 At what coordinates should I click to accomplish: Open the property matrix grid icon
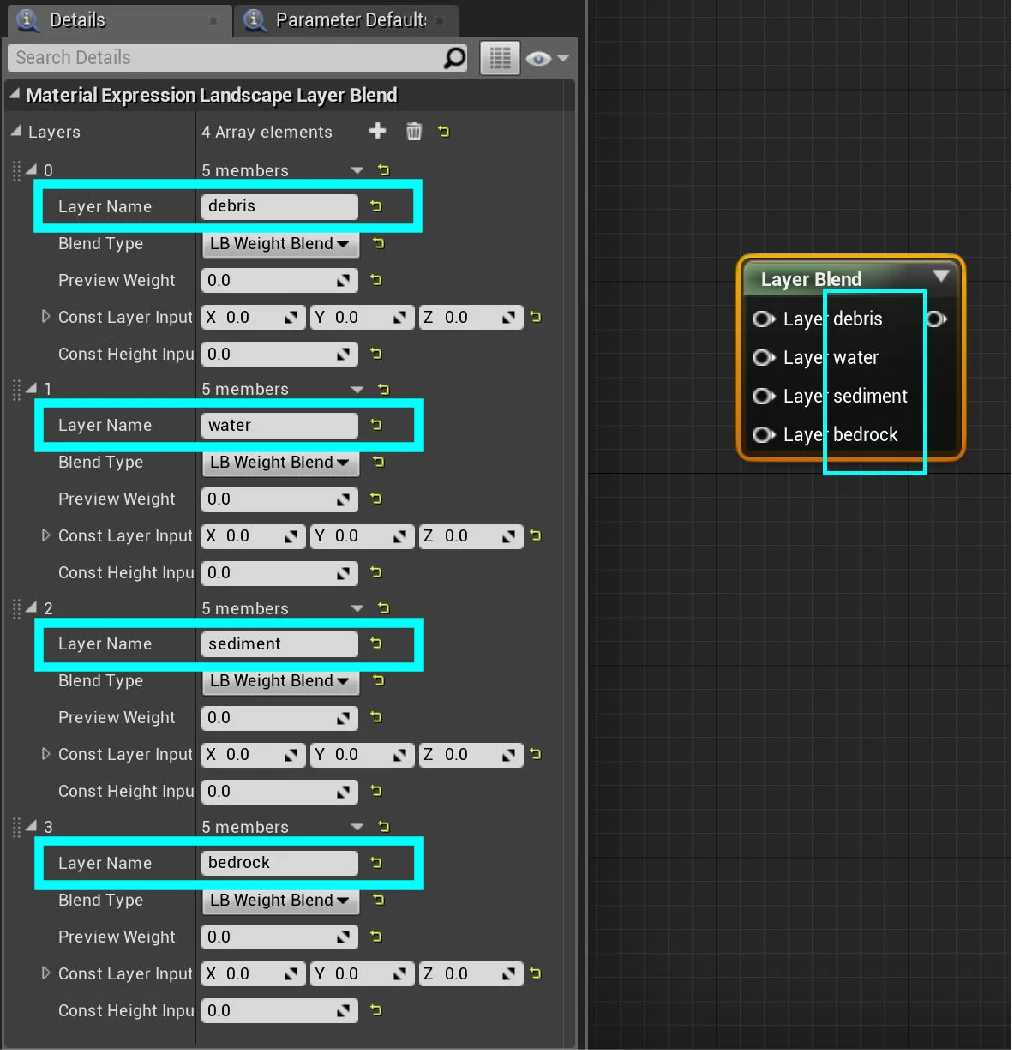[x=498, y=57]
